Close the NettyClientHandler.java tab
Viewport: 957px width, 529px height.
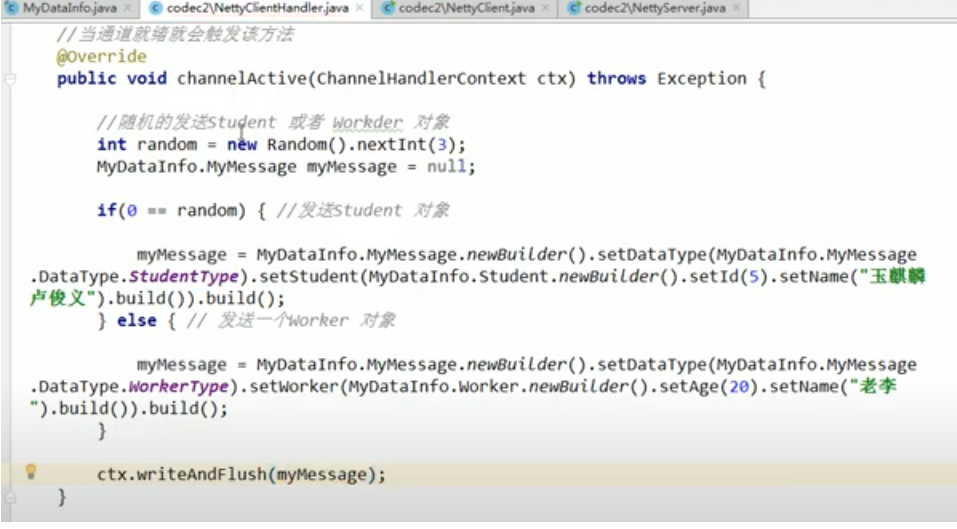tap(359, 8)
